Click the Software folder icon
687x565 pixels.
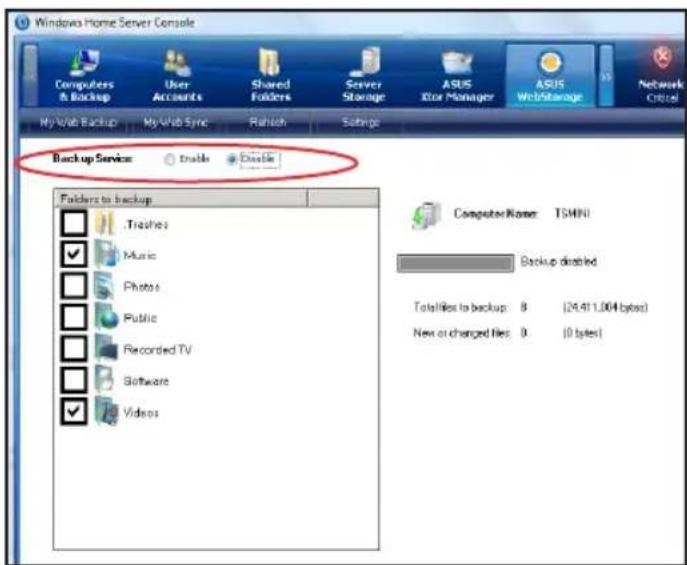105,380
